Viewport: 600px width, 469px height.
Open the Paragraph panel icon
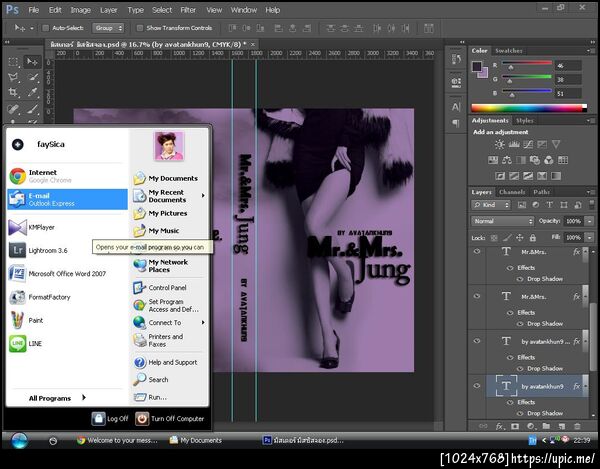click(x=456, y=123)
